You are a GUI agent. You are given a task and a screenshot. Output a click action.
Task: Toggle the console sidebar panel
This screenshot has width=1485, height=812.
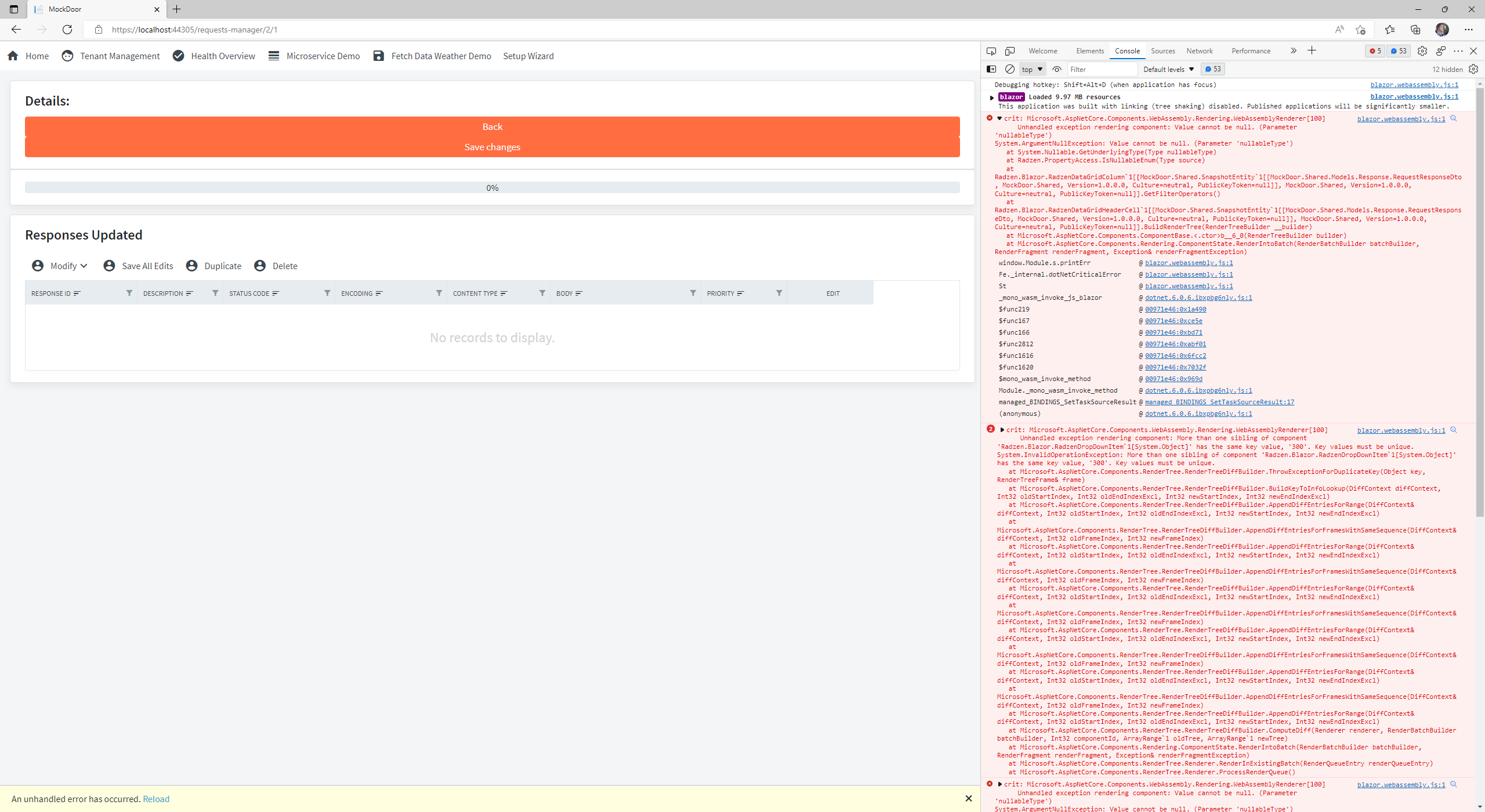(x=991, y=69)
